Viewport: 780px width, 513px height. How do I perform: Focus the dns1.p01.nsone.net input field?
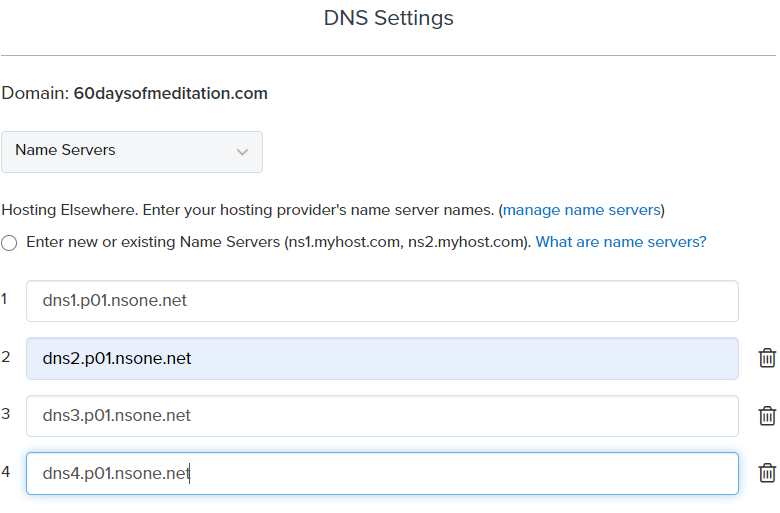point(382,301)
